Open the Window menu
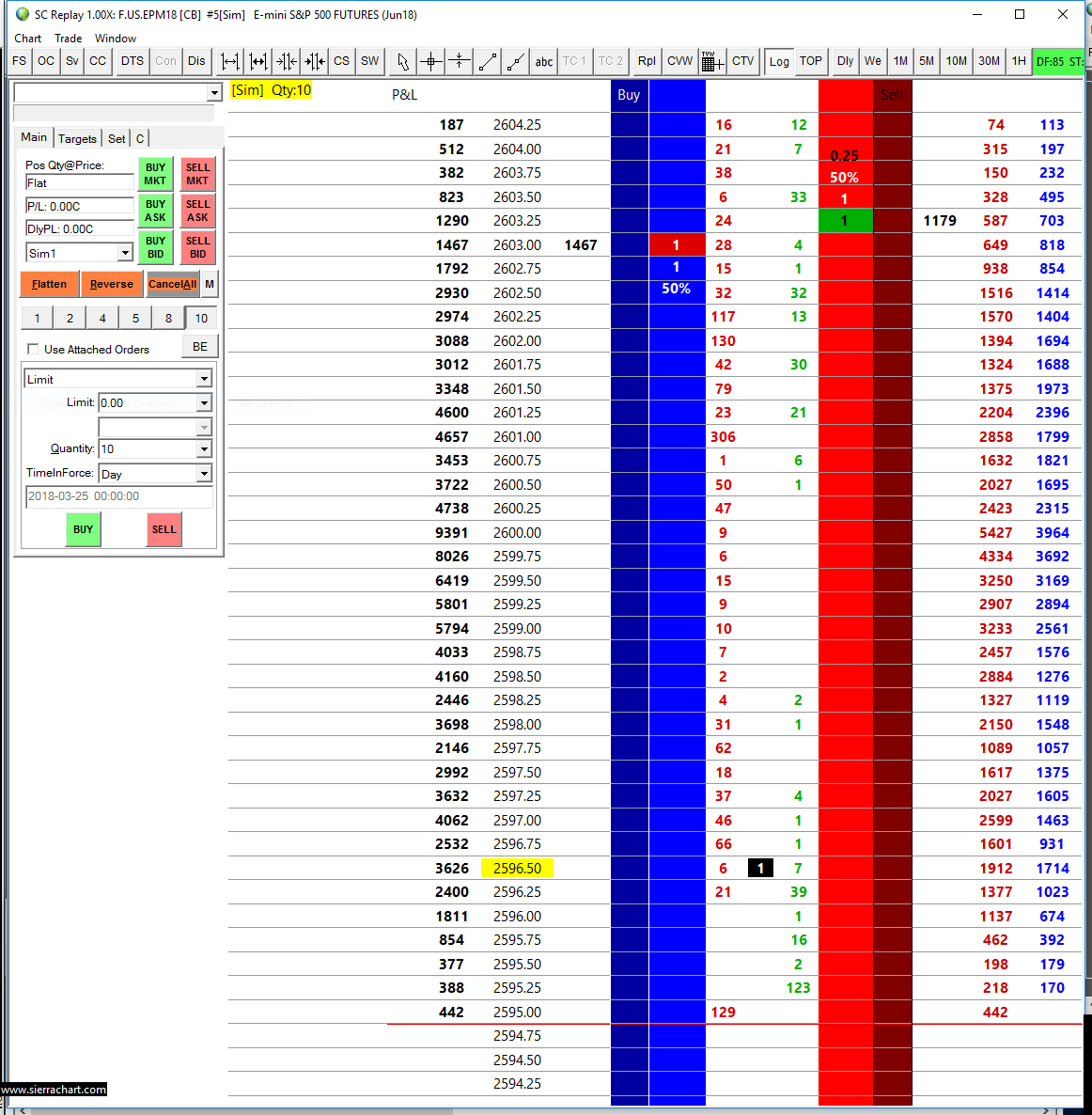Viewport: 1092px width, 1115px height. click(116, 39)
